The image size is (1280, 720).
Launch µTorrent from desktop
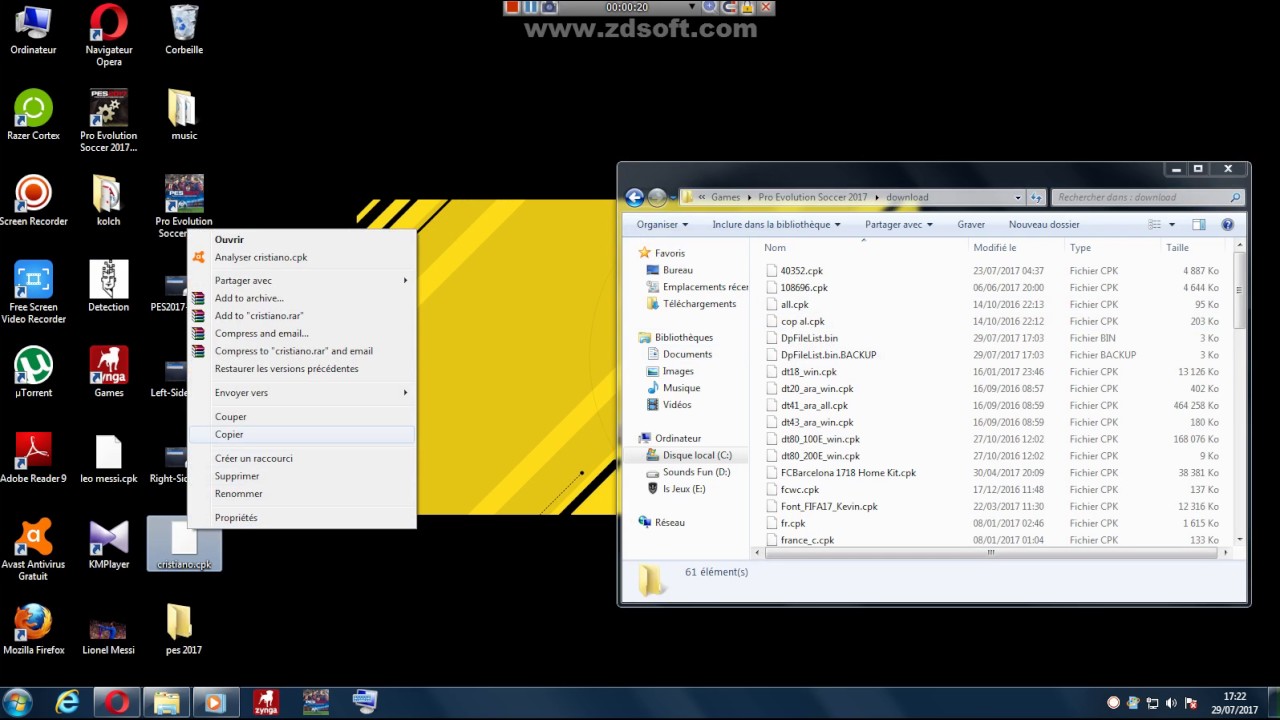[x=33, y=373]
